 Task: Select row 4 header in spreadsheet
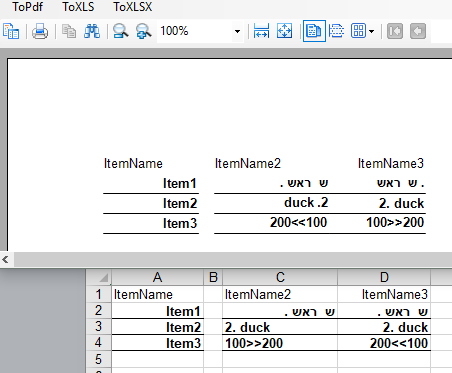point(99,343)
